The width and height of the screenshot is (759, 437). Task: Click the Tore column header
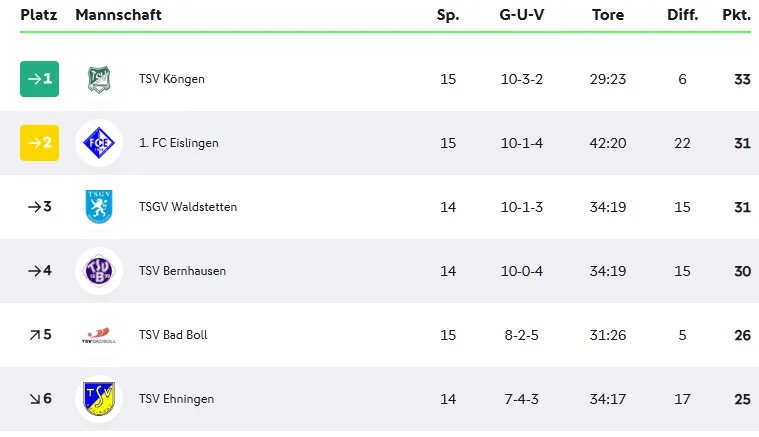click(x=608, y=15)
